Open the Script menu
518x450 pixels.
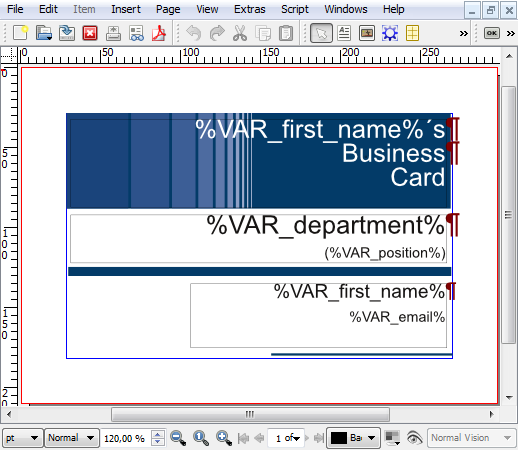[x=295, y=9]
